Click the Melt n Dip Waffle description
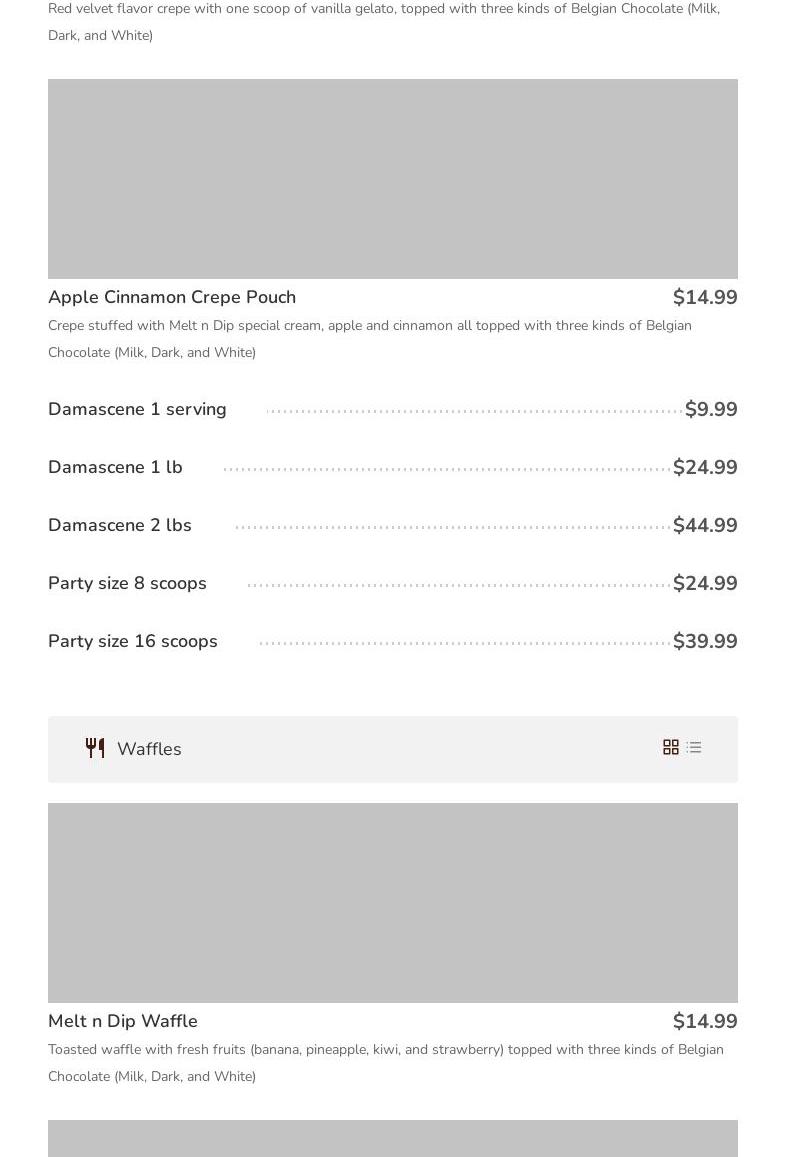Viewport: 785px width, 1157px height. coord(386,1062)
